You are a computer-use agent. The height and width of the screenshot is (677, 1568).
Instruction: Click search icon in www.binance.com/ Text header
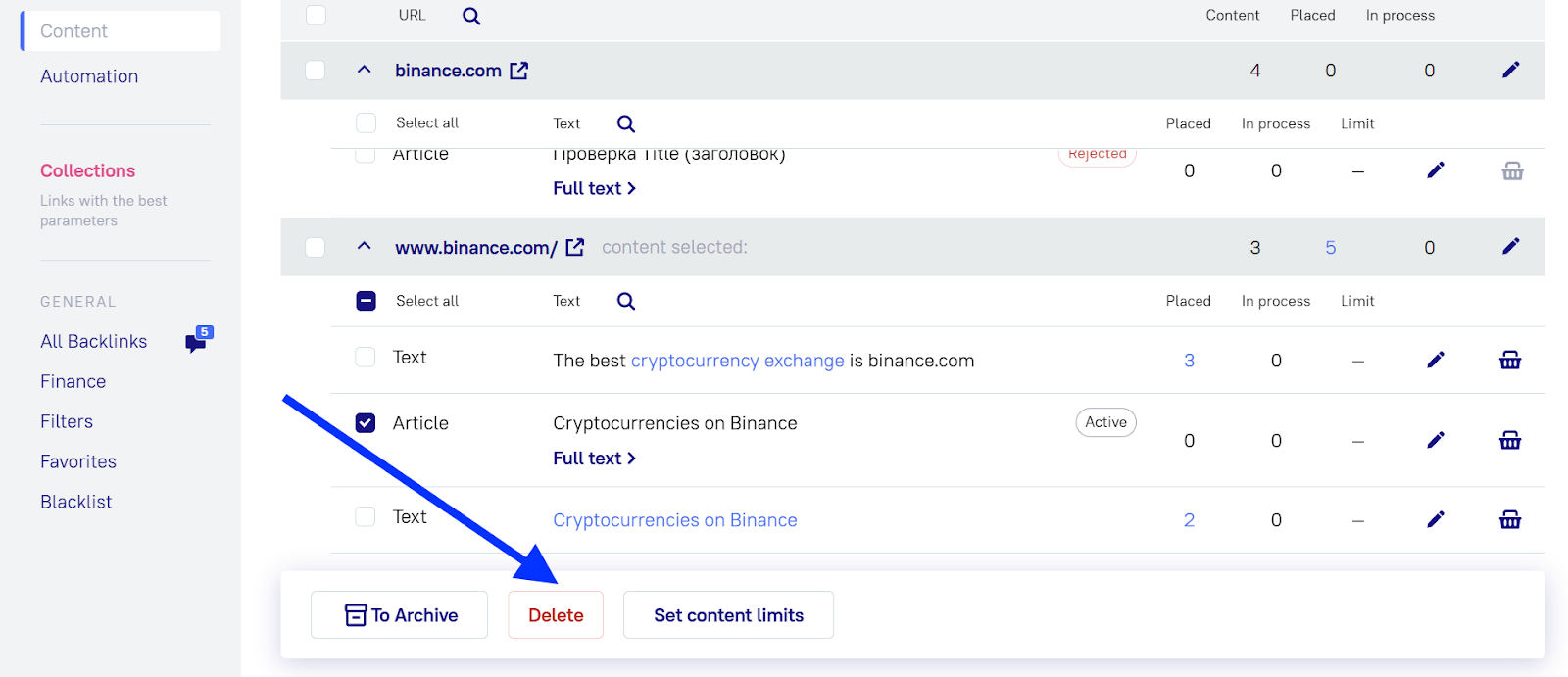(x=626, y=301)
